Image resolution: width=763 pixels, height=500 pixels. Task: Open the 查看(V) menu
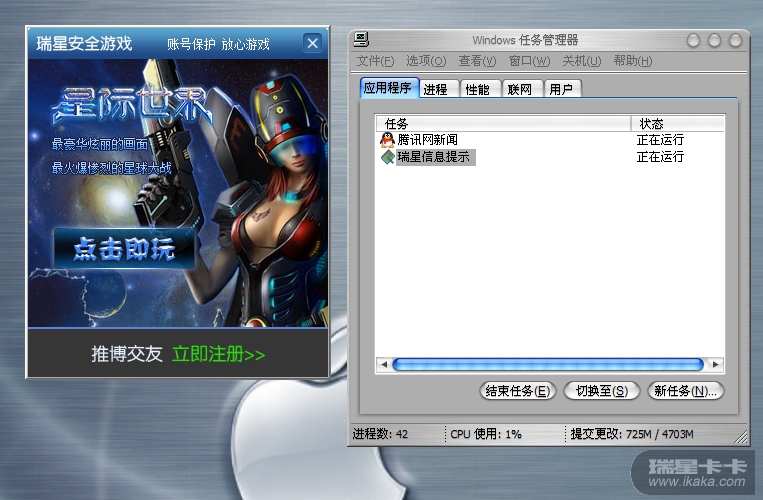pyautogui.click(x=477, y=61)
